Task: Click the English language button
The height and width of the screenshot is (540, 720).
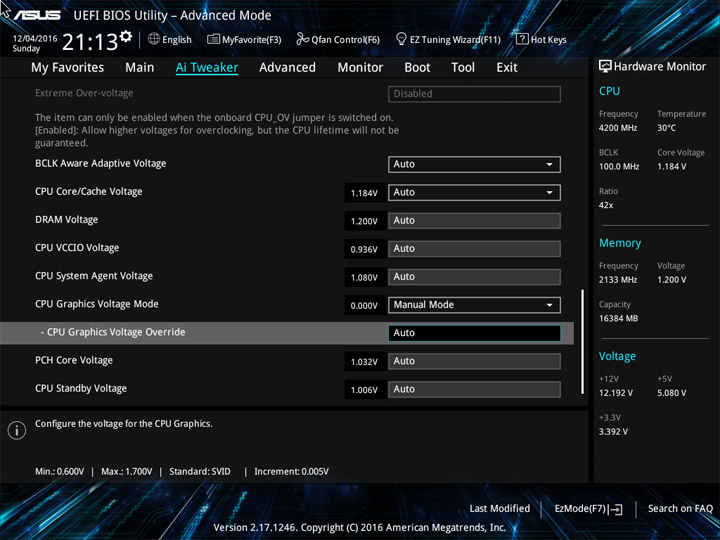Action: pyautogui.click(x=169, y=39)
